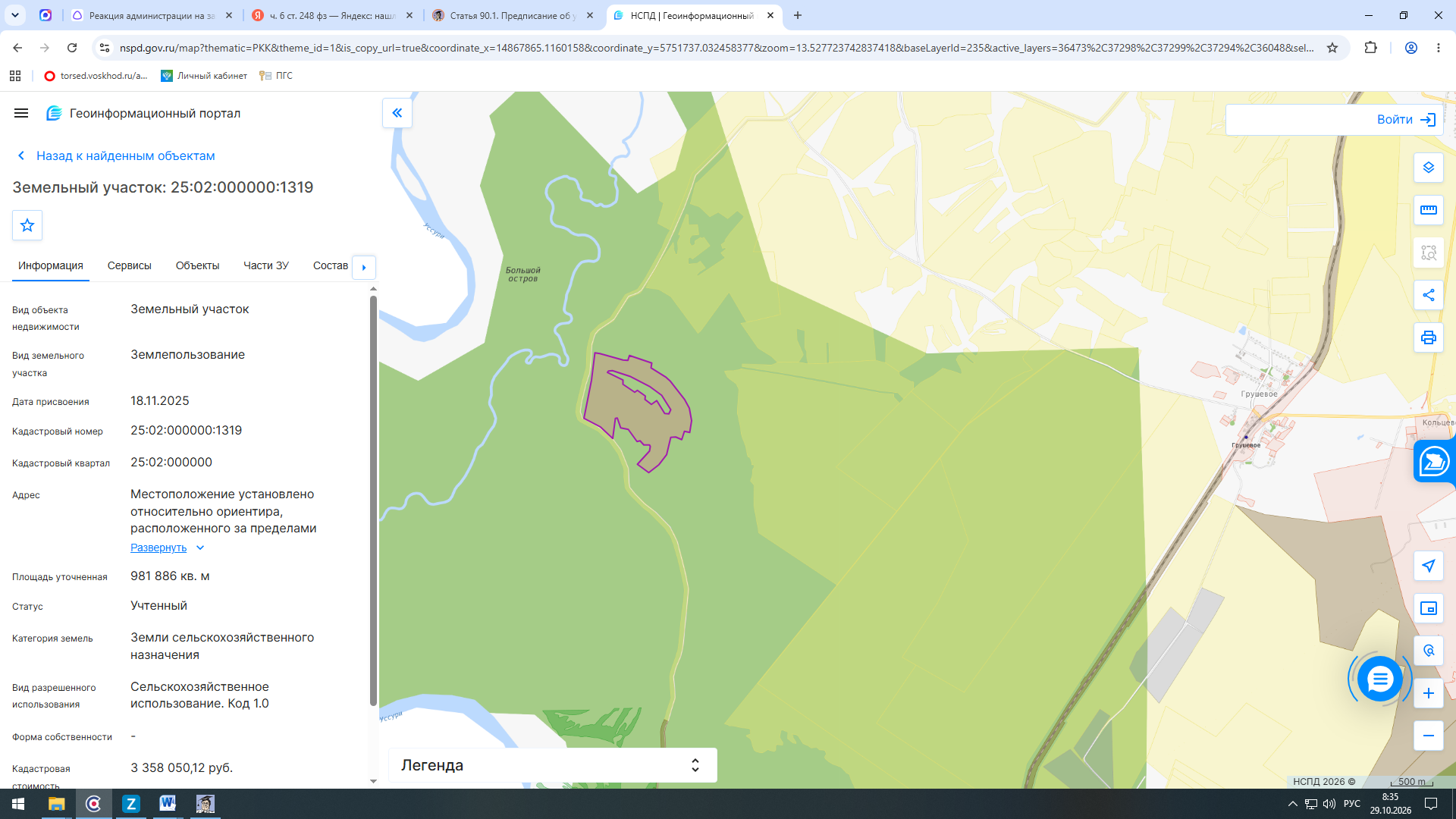Screen dimensions: 1456x819
Task: Go back via Назад к найденным объектам
Action: 117,155
